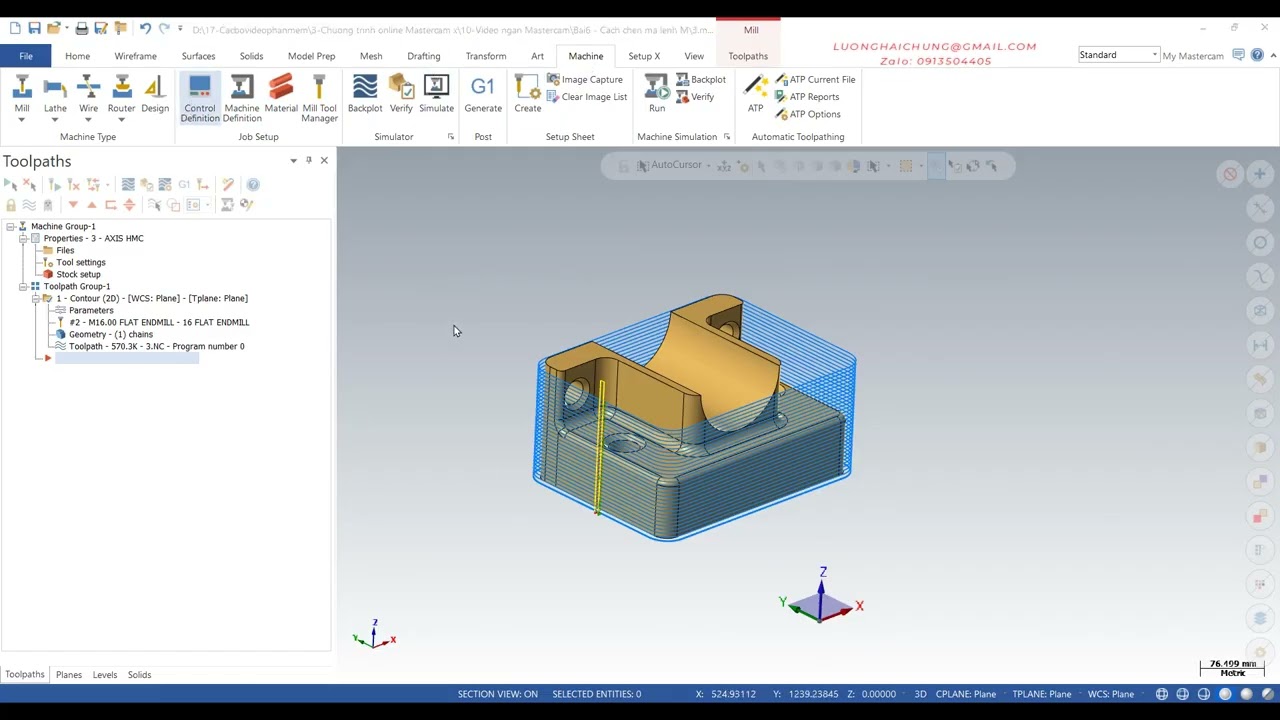Expand Lathe machine type dropdown arrow
1280x720 pixels.
tap(55, 120)
